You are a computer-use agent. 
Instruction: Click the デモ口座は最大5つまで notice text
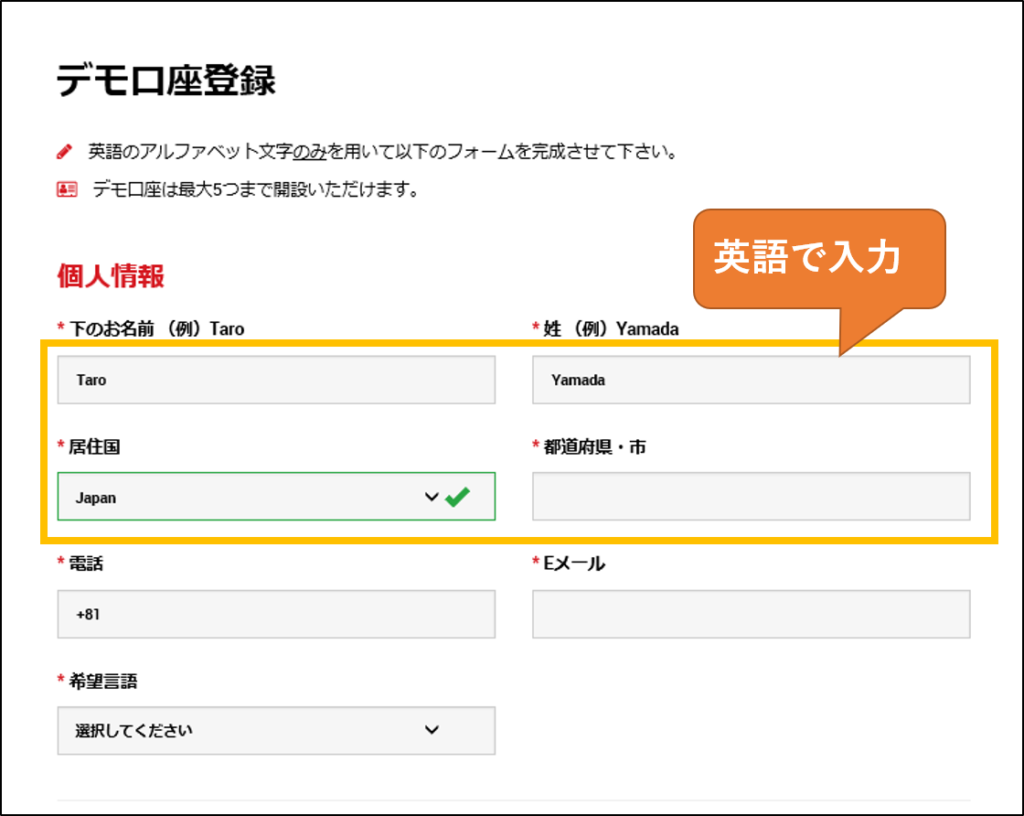tap(255, 189)
